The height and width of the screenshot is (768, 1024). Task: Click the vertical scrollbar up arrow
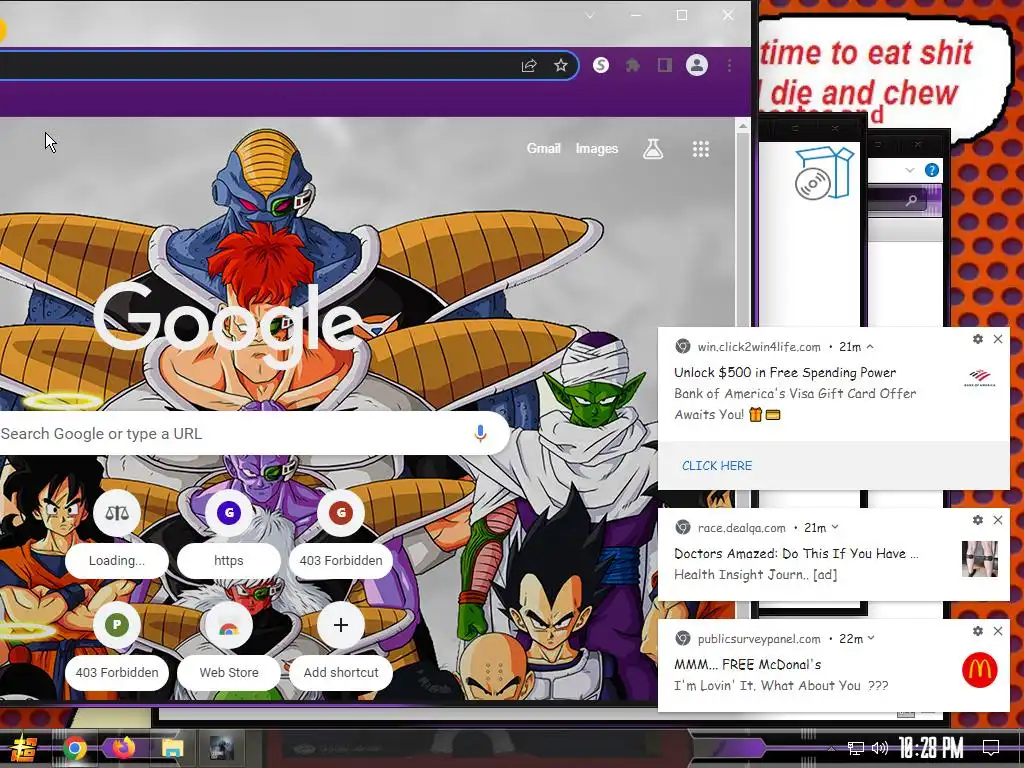click(x=743, y=126)
